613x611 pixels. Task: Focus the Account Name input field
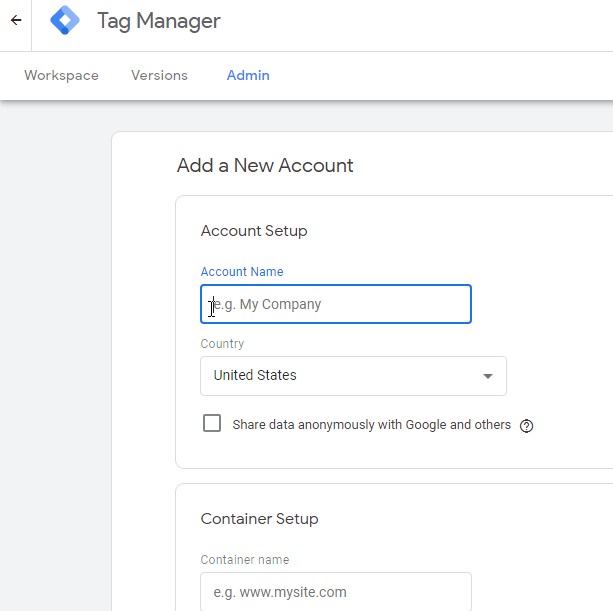tap(336, 304)
